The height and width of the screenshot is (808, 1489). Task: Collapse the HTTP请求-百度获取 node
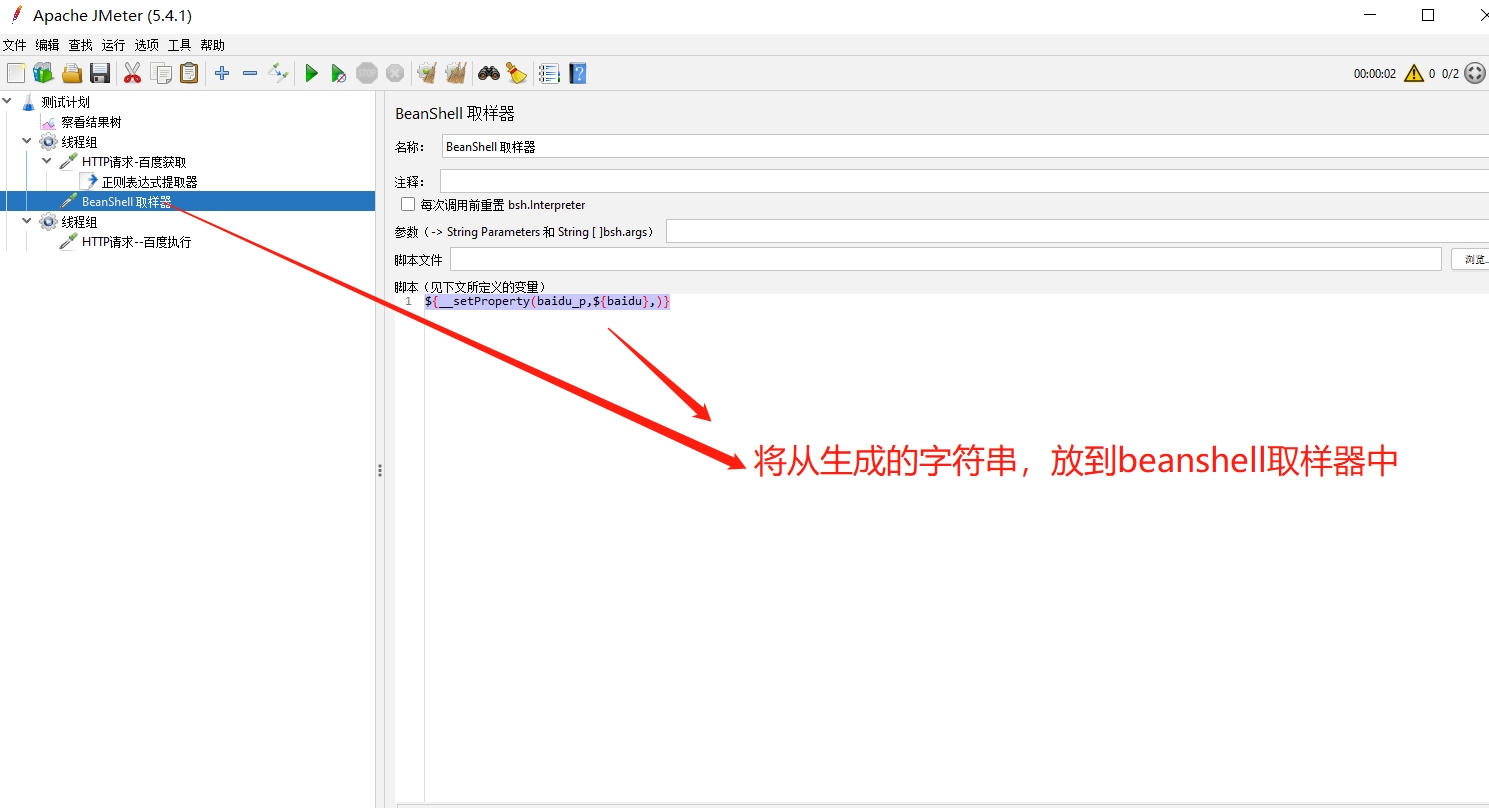[x=47, y=161]
